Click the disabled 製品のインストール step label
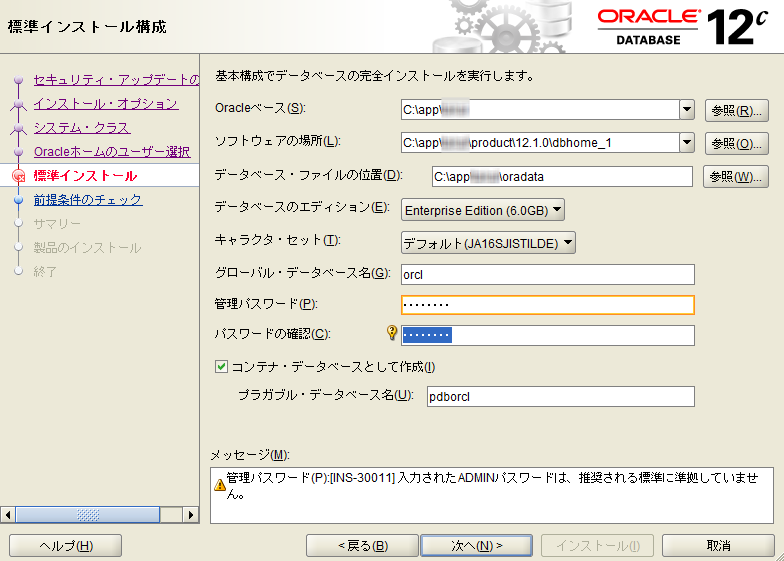The width and height of the screenshot is (784, 561). pos(88,248)
